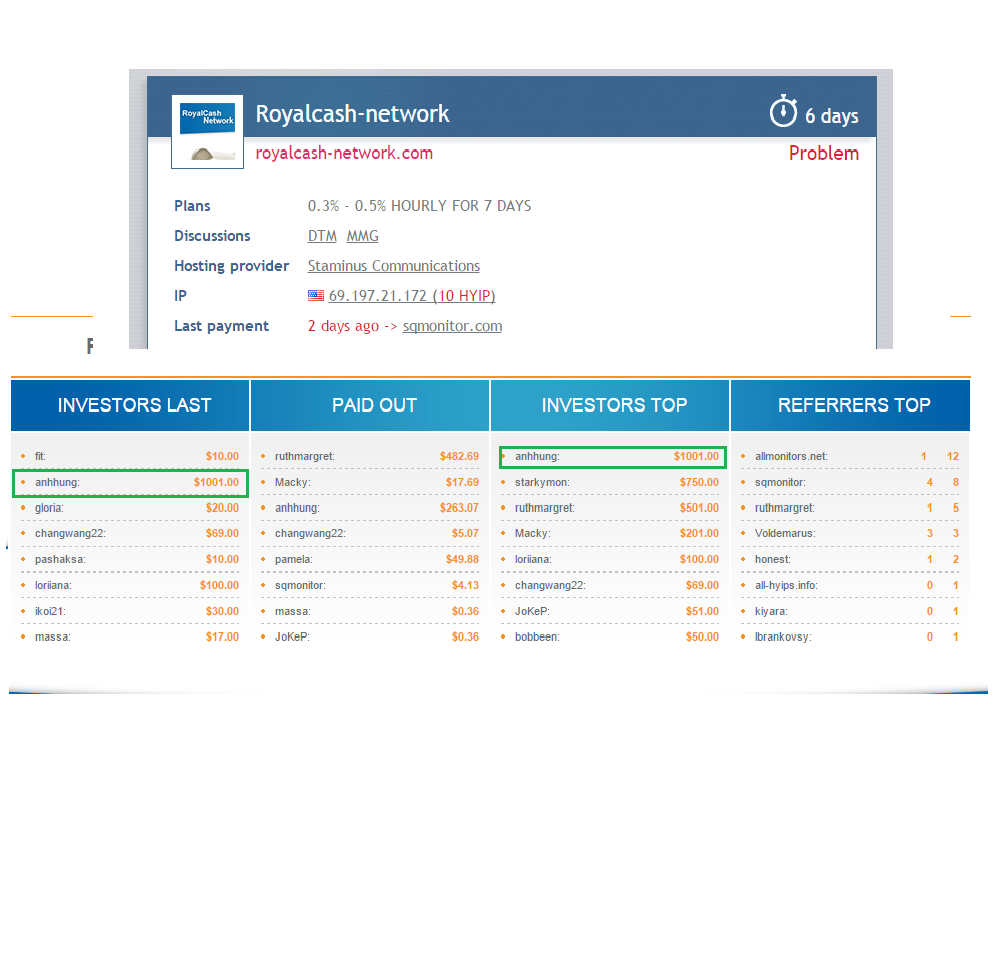Click starkymon: $750.00 row
998x975 pixels.
click(610, 482)
